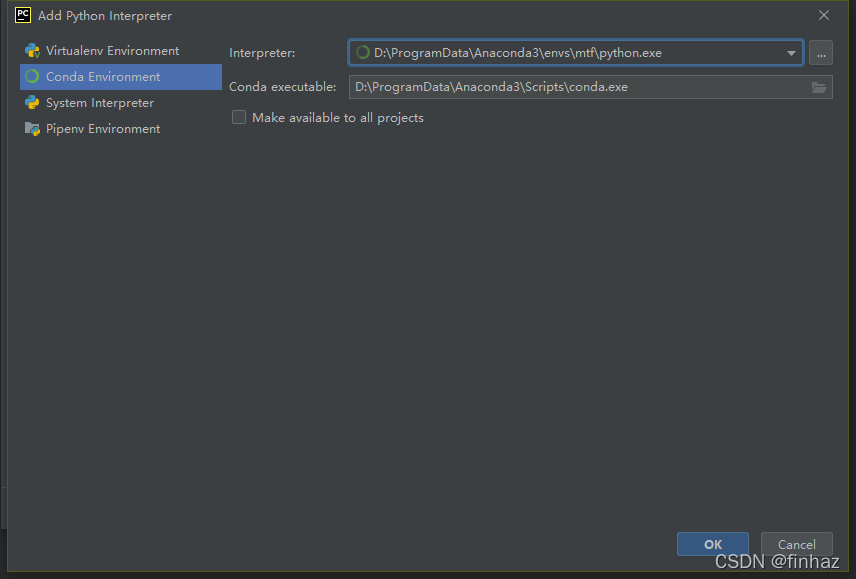The image size is (856, 579).
Task: Click the Pipenv folder icon
Action: [32, 129]
